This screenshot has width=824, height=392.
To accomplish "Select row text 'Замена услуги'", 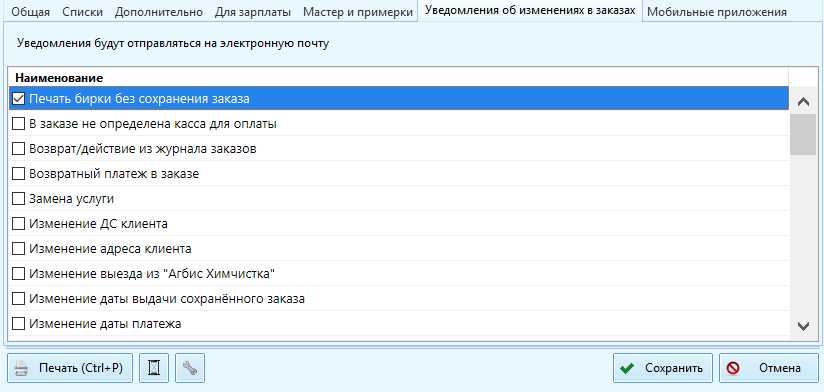I will [x=71, y=199].
